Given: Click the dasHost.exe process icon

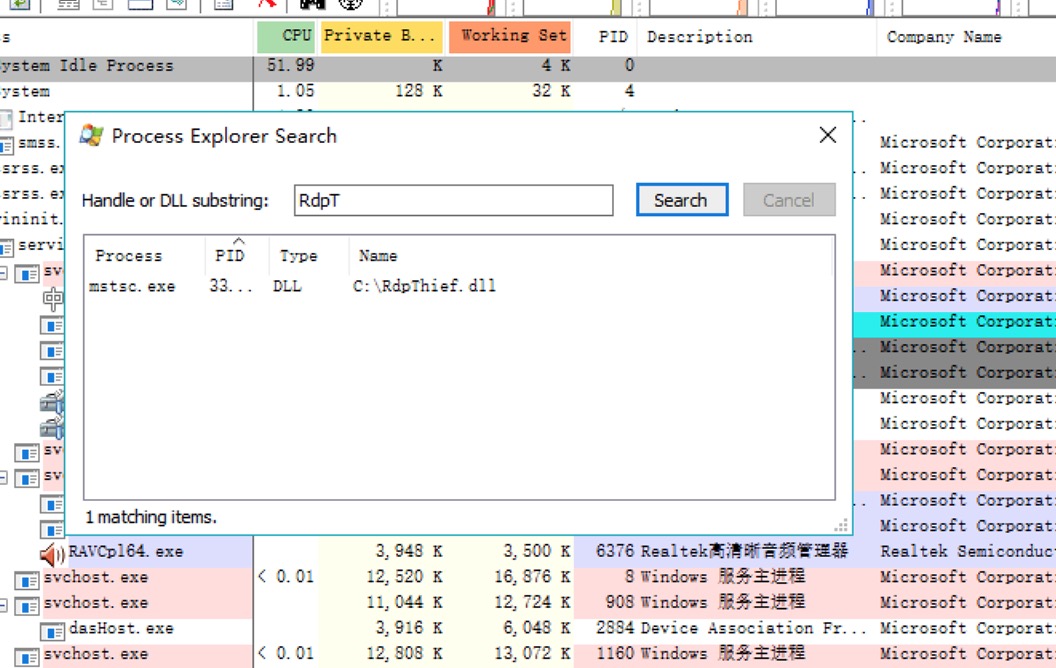Looking at the screenshot, I should click(53, 632).
